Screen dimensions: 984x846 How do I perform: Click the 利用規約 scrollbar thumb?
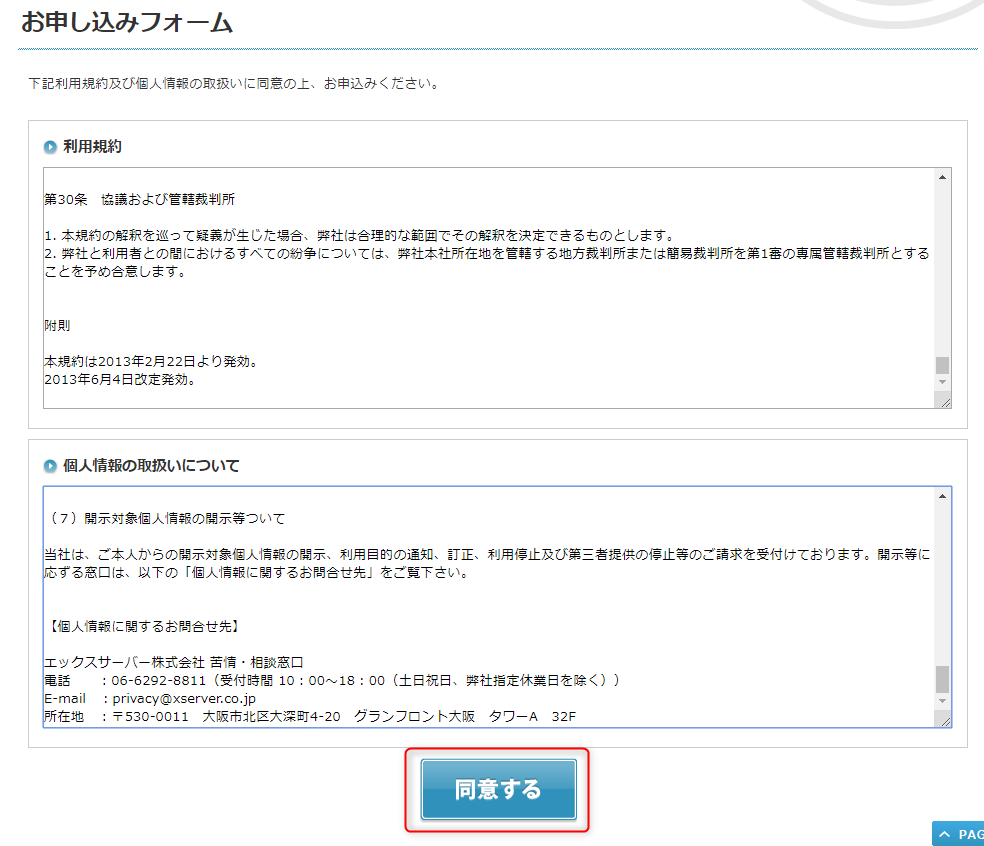point(942,365)
